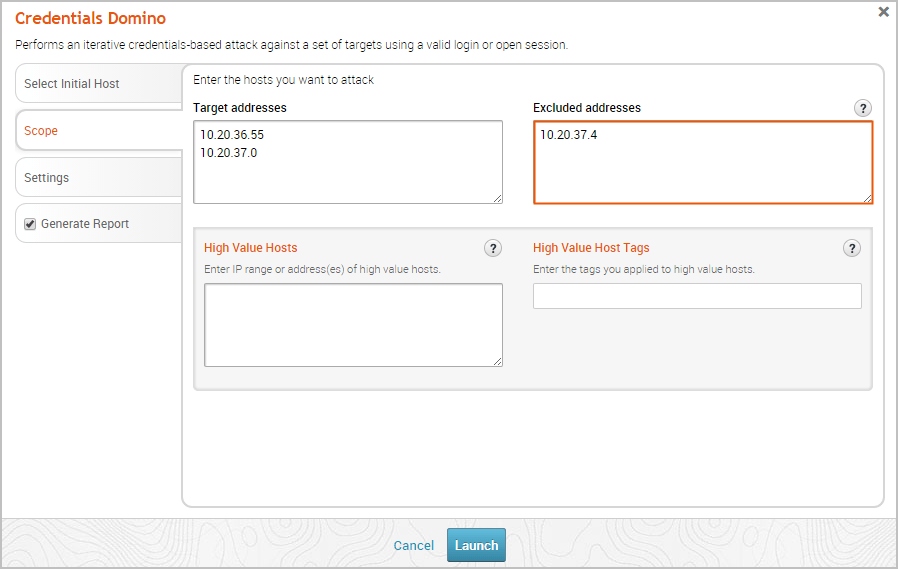This screenshot has width=898, height=569.
Task: Focus the Excluded addresses field with 10.20.37.4
Action: pyautogui.click(x=702, y=162)
